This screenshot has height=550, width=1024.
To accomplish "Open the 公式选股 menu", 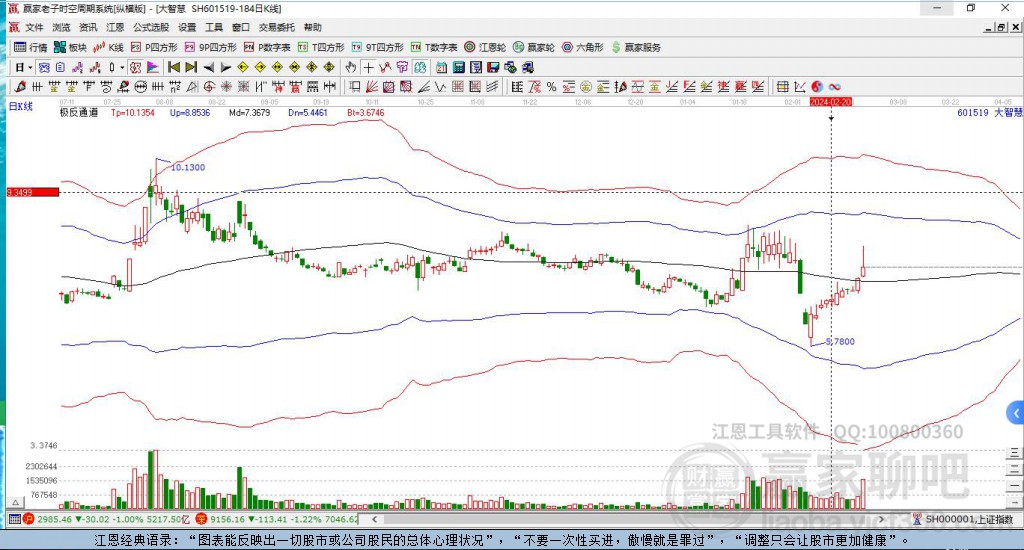I will point(151,27).
